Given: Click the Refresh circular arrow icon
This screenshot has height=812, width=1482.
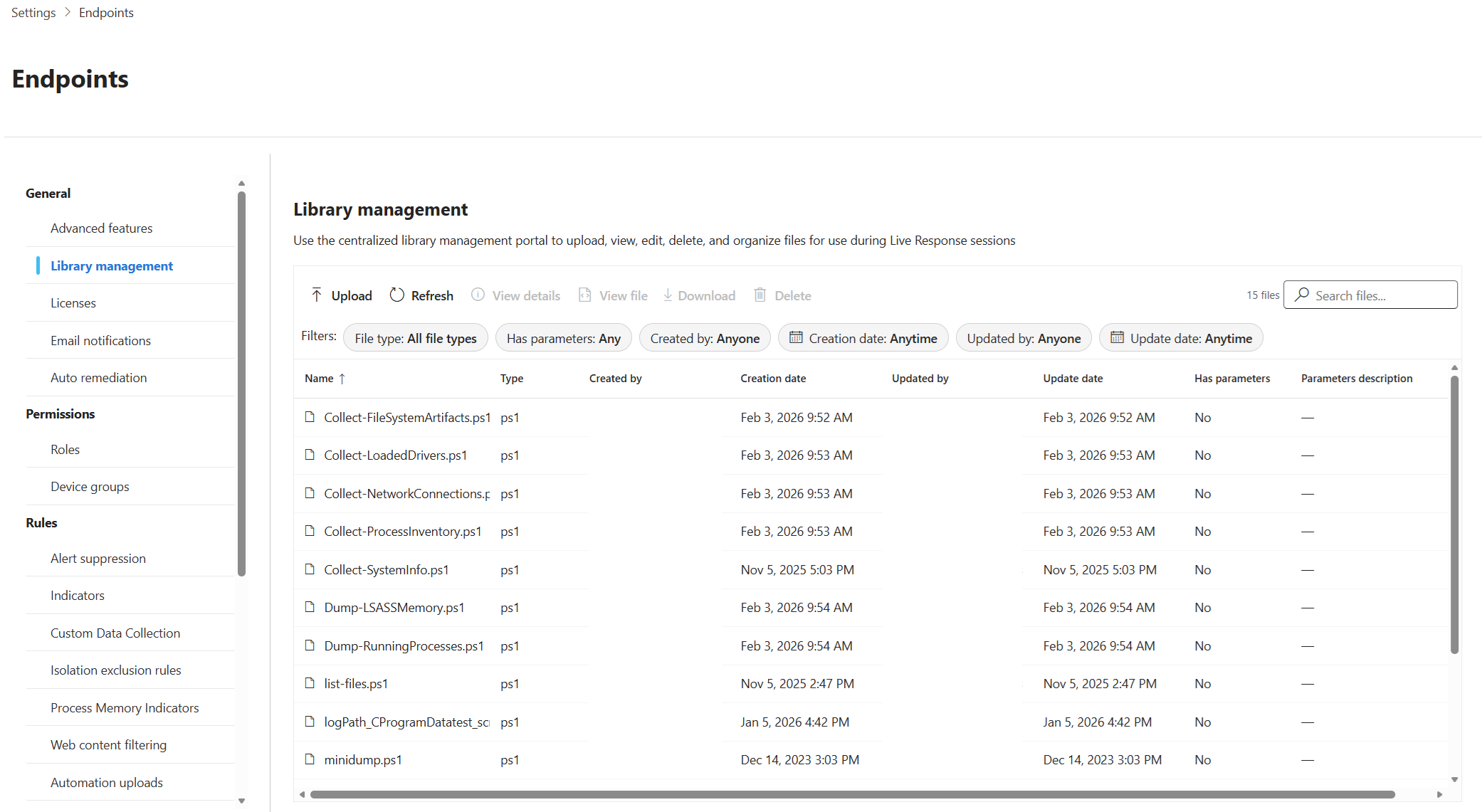Looking at the screenshot, I should coord(397,295).
